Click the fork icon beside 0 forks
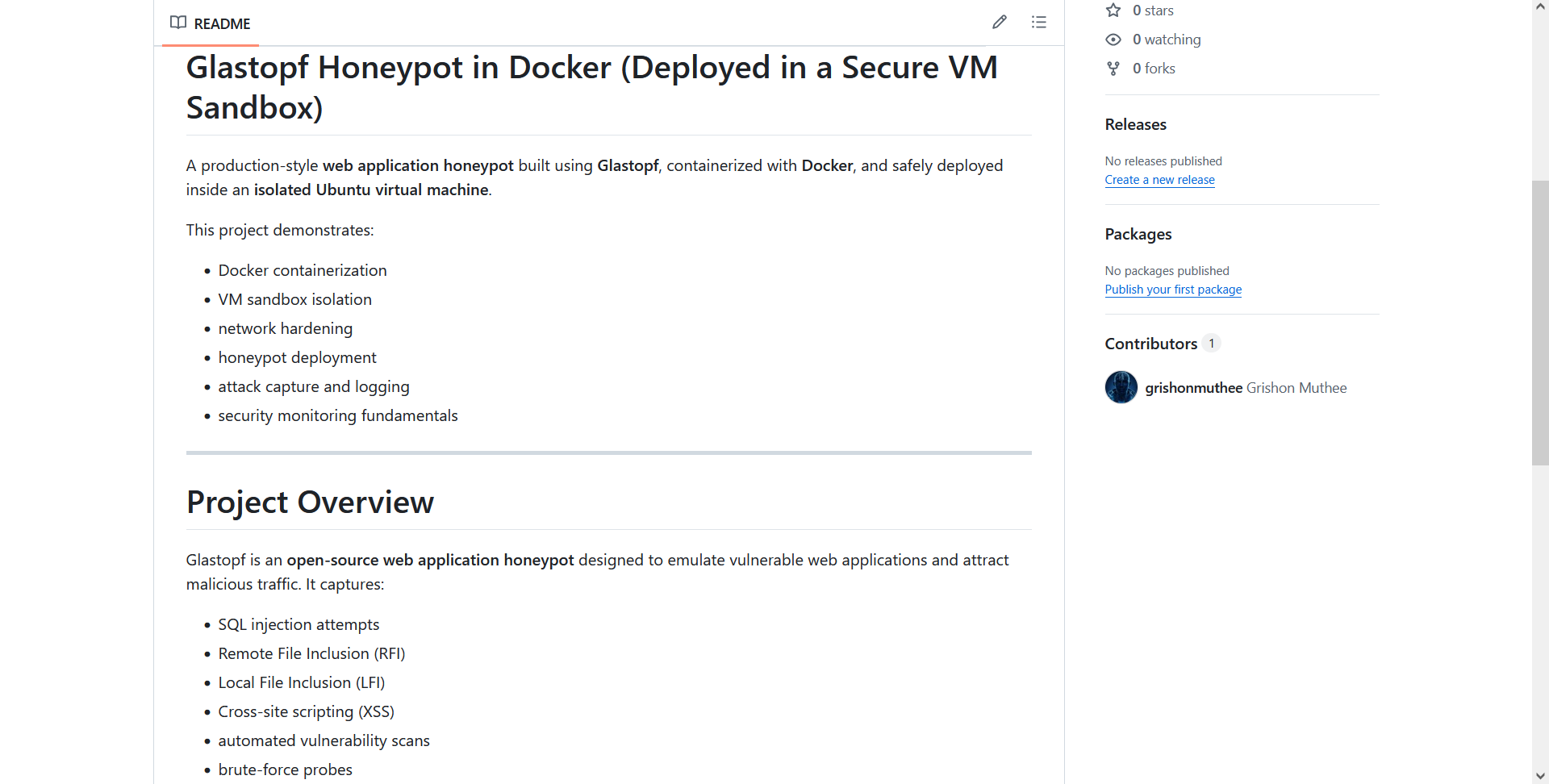 (x=1113, y=69)
